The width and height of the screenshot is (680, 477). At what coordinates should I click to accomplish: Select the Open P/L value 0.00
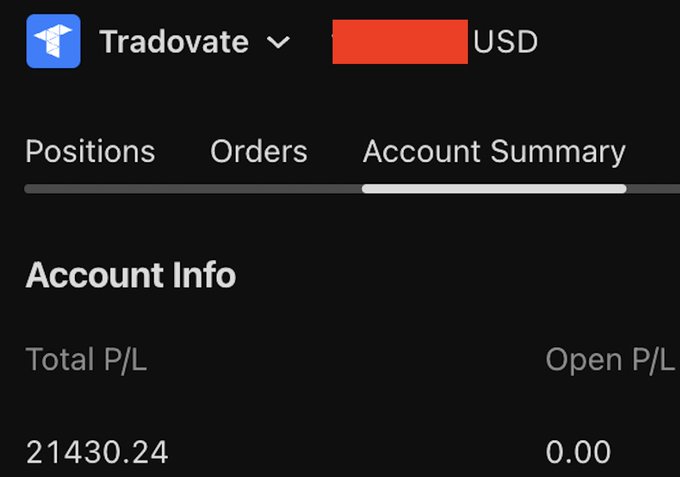(578, 453)
